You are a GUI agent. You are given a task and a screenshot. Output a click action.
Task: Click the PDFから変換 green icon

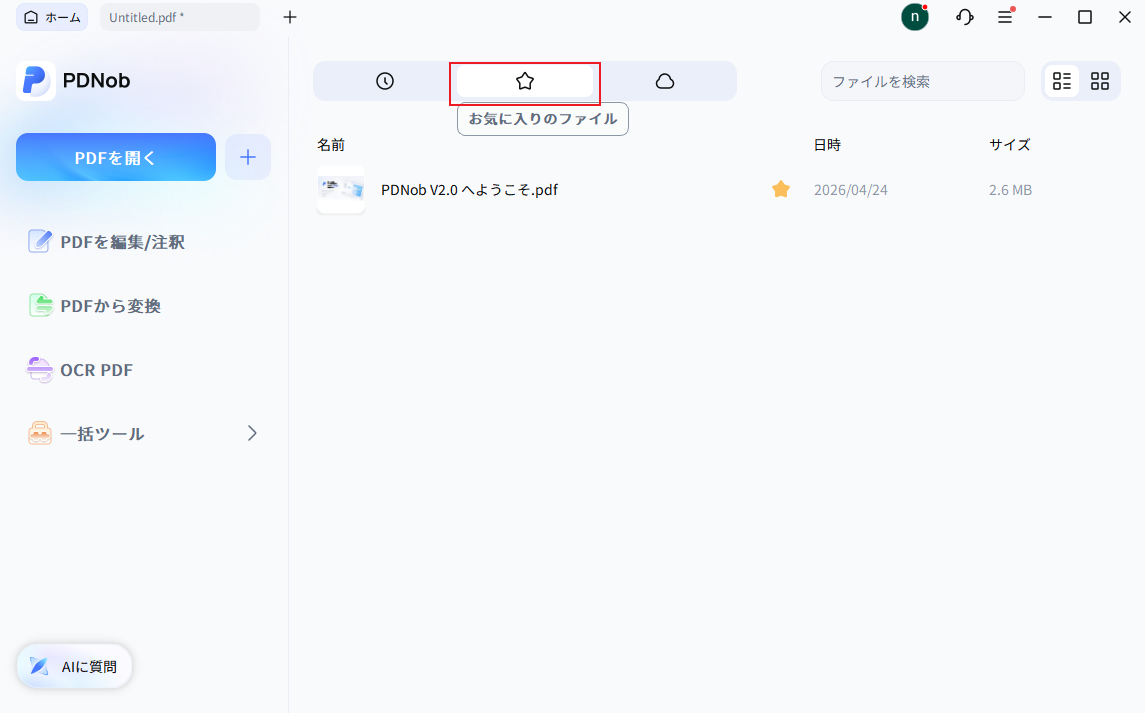pos(40,305)
